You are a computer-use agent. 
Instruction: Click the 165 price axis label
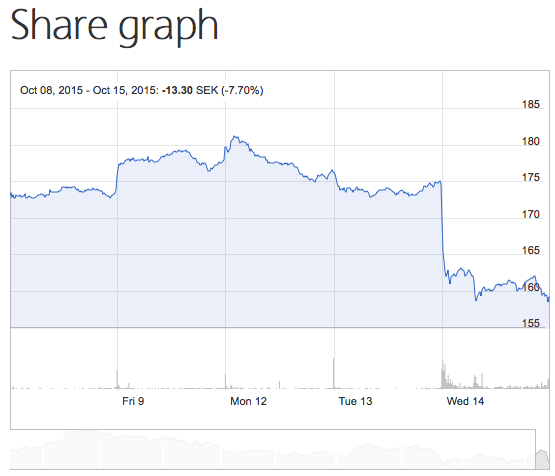click(x=531, y=251)
